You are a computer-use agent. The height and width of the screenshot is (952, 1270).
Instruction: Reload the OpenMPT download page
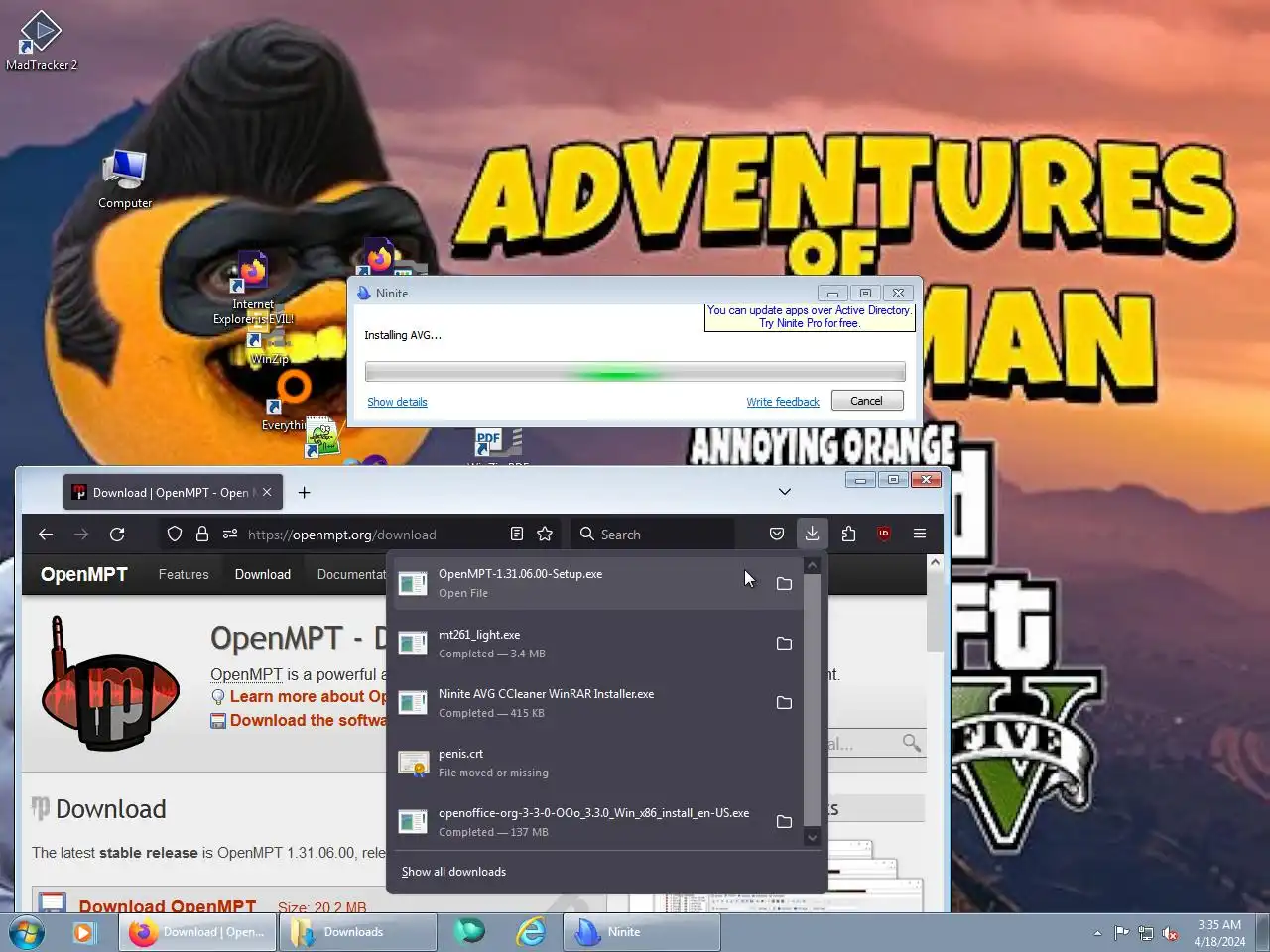point(117,535)
